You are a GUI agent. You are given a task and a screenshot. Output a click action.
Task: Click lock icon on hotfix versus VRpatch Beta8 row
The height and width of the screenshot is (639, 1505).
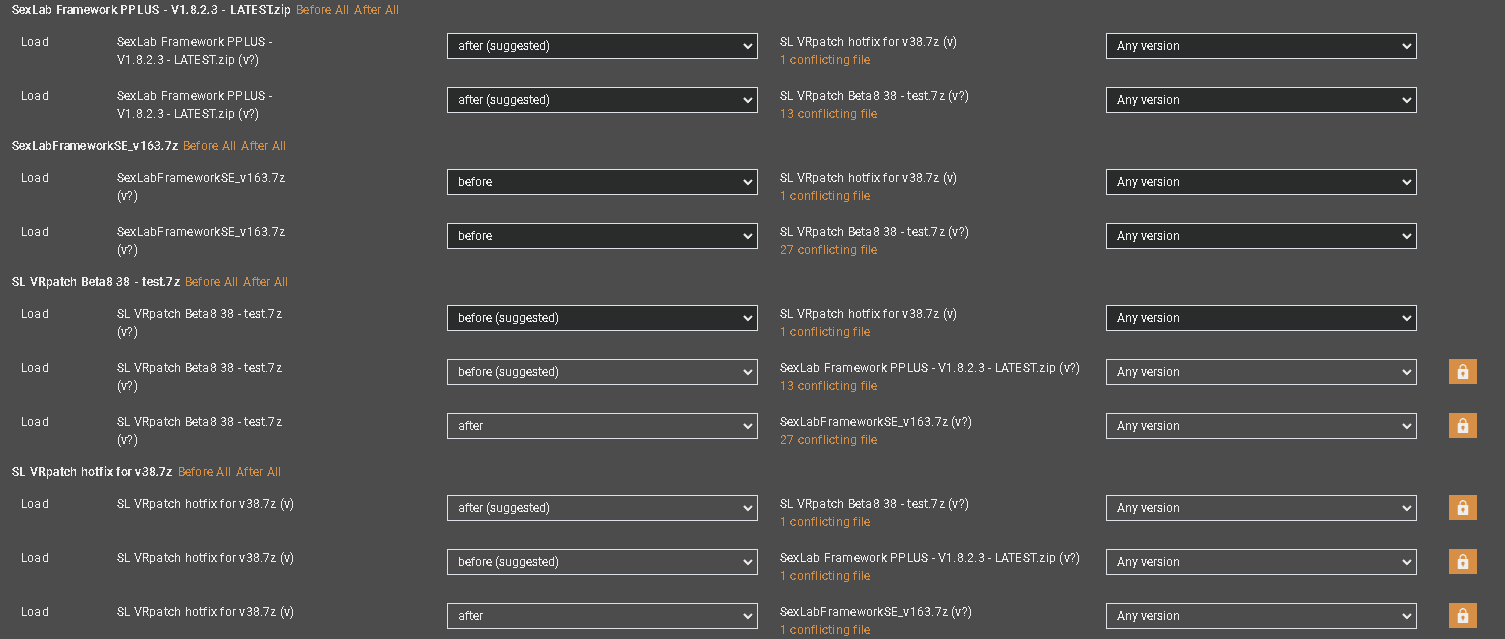tap(1462, 508)
